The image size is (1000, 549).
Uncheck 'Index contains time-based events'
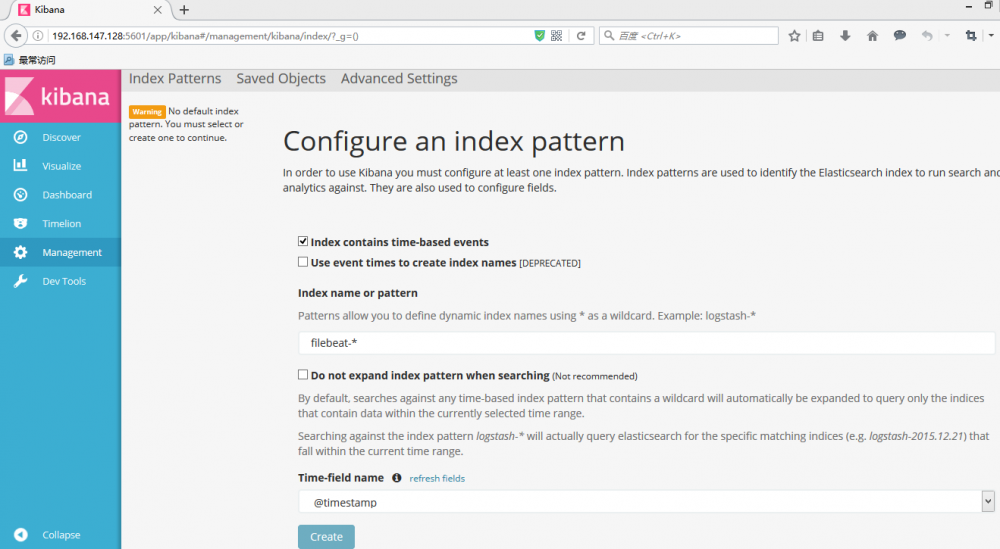click(x=303, y=242)
